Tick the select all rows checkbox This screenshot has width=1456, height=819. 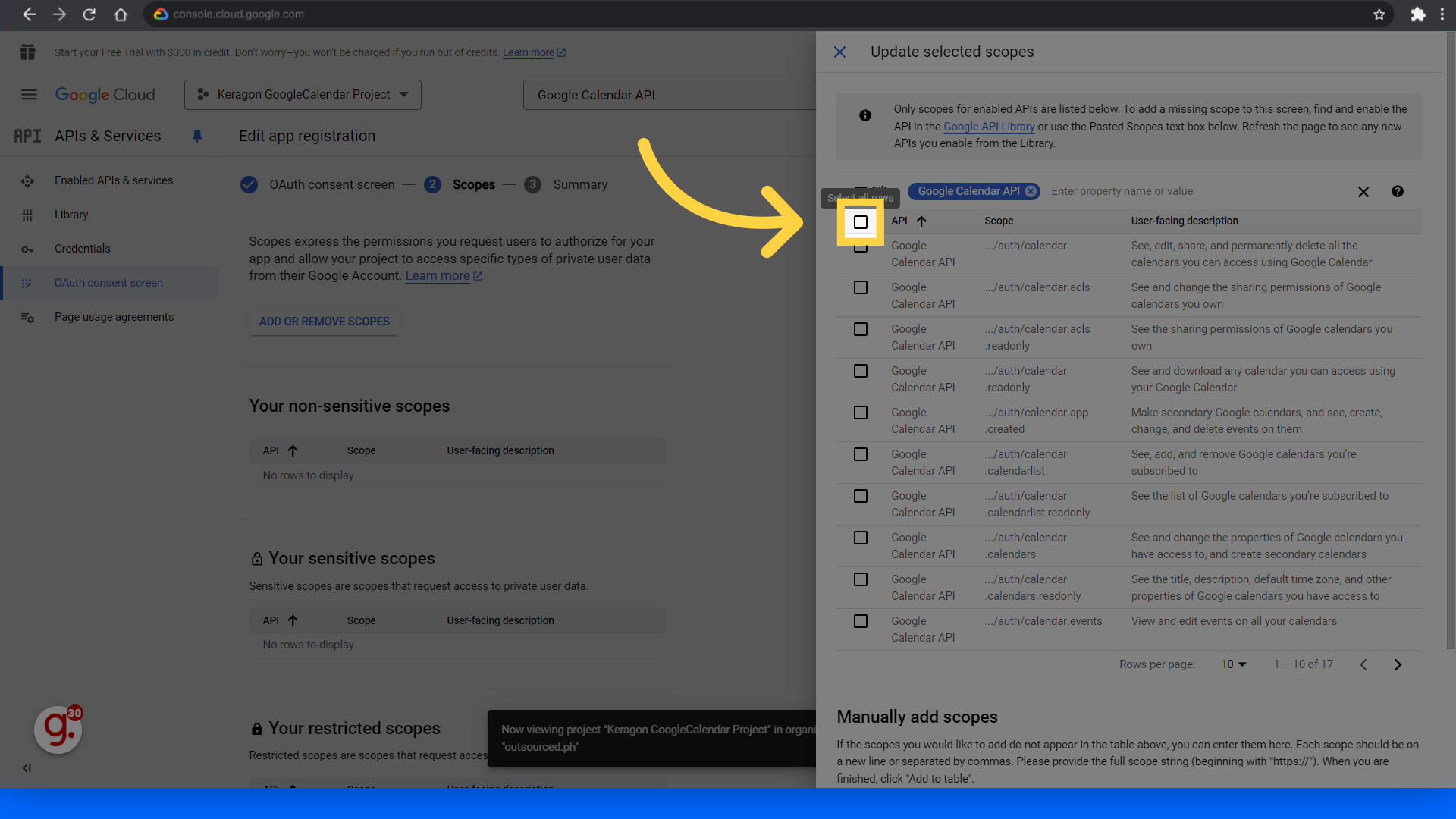(x=861, y=222)
